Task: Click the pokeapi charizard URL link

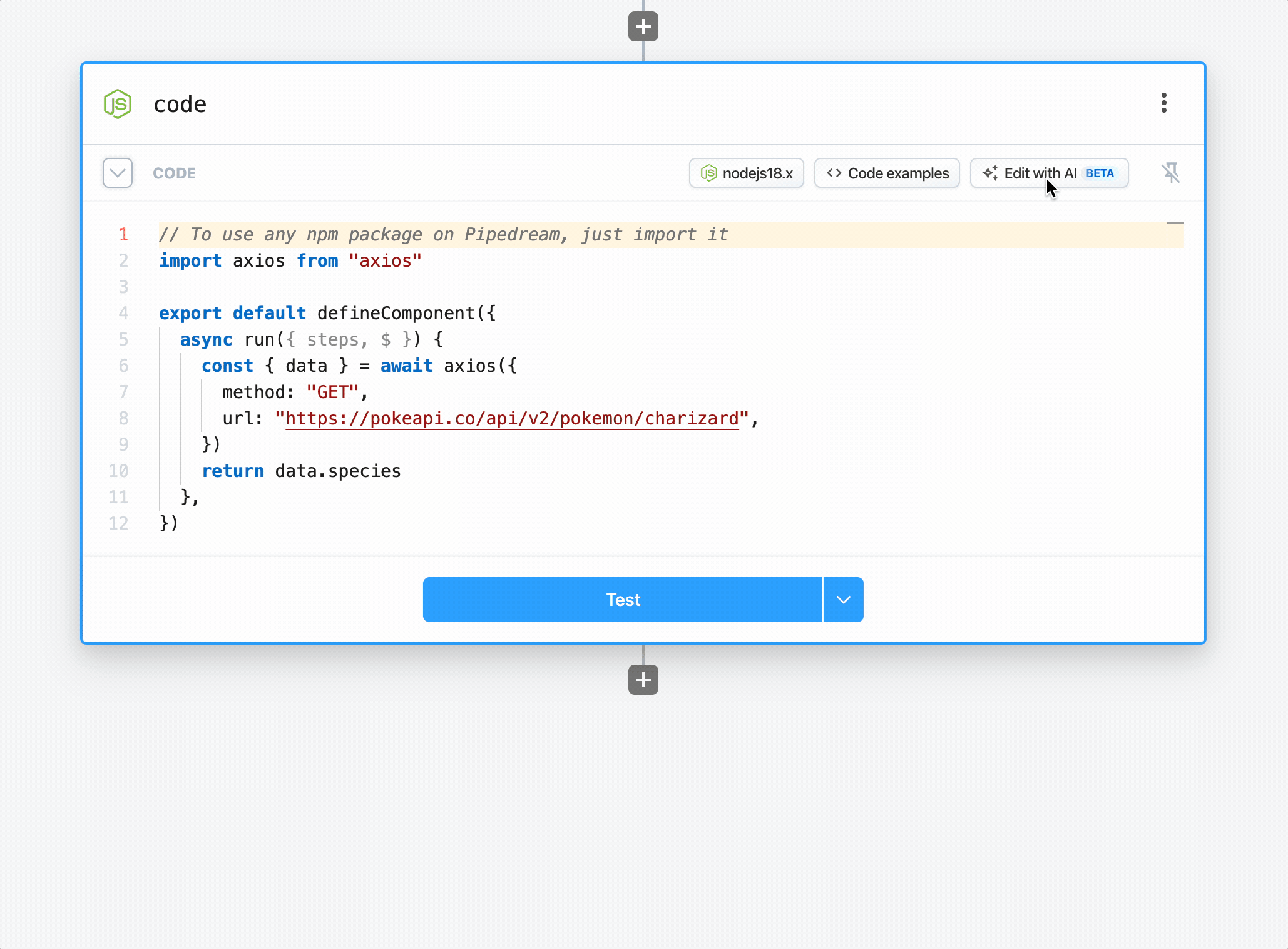Action: 512,418
